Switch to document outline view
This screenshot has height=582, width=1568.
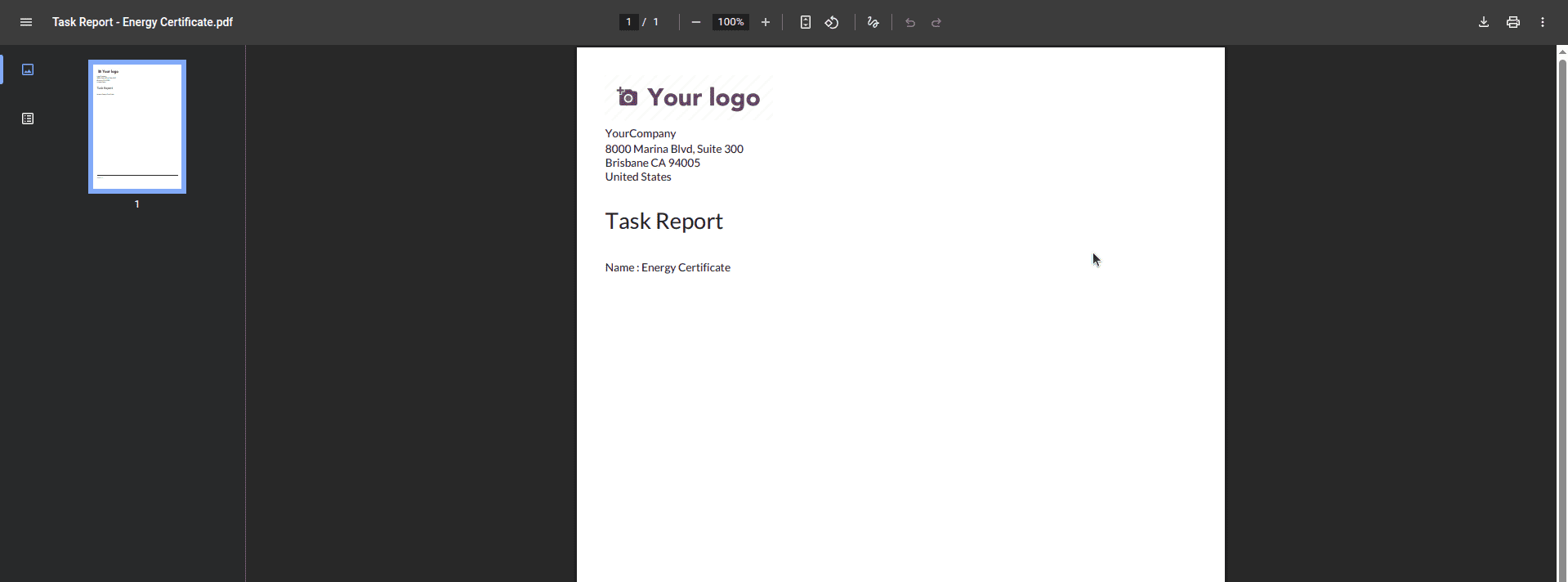point(28,119)
